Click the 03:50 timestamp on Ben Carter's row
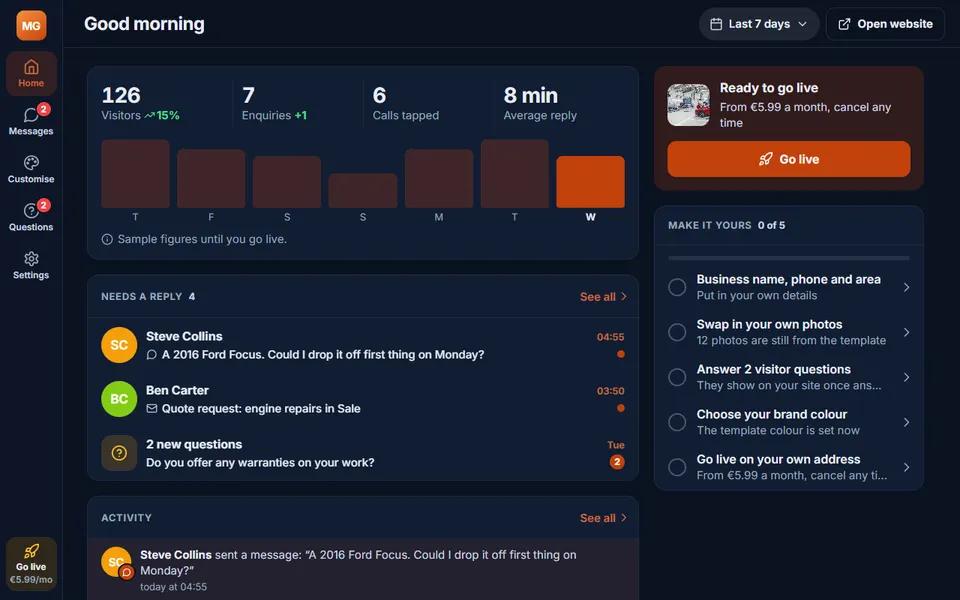960x600 pixels. (x=610, y=391)
